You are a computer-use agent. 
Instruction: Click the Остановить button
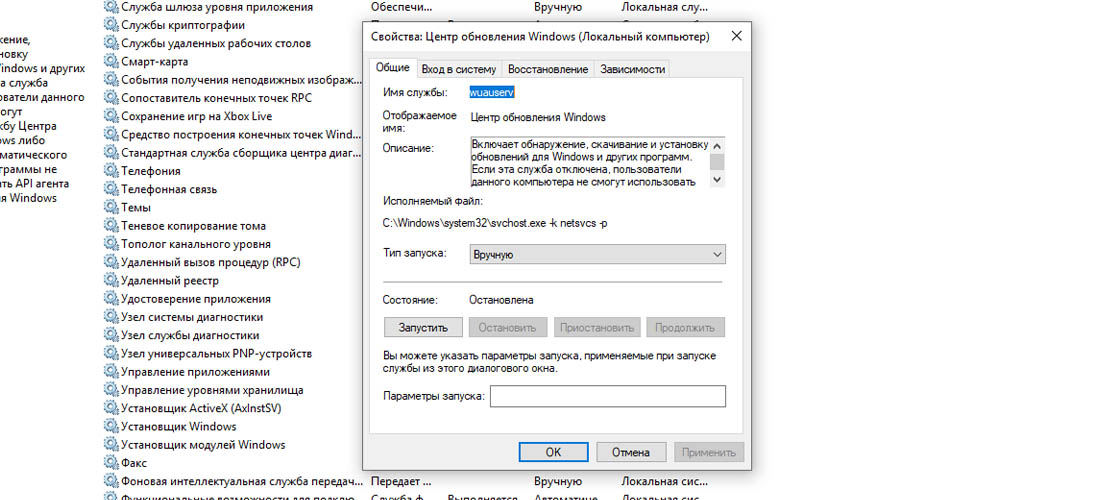507,327
